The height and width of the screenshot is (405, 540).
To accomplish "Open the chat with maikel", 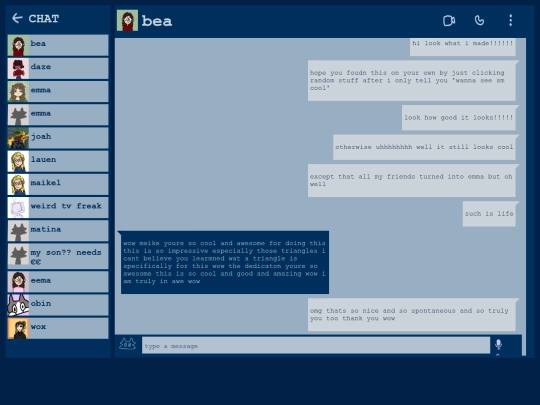I will [58, 185].
